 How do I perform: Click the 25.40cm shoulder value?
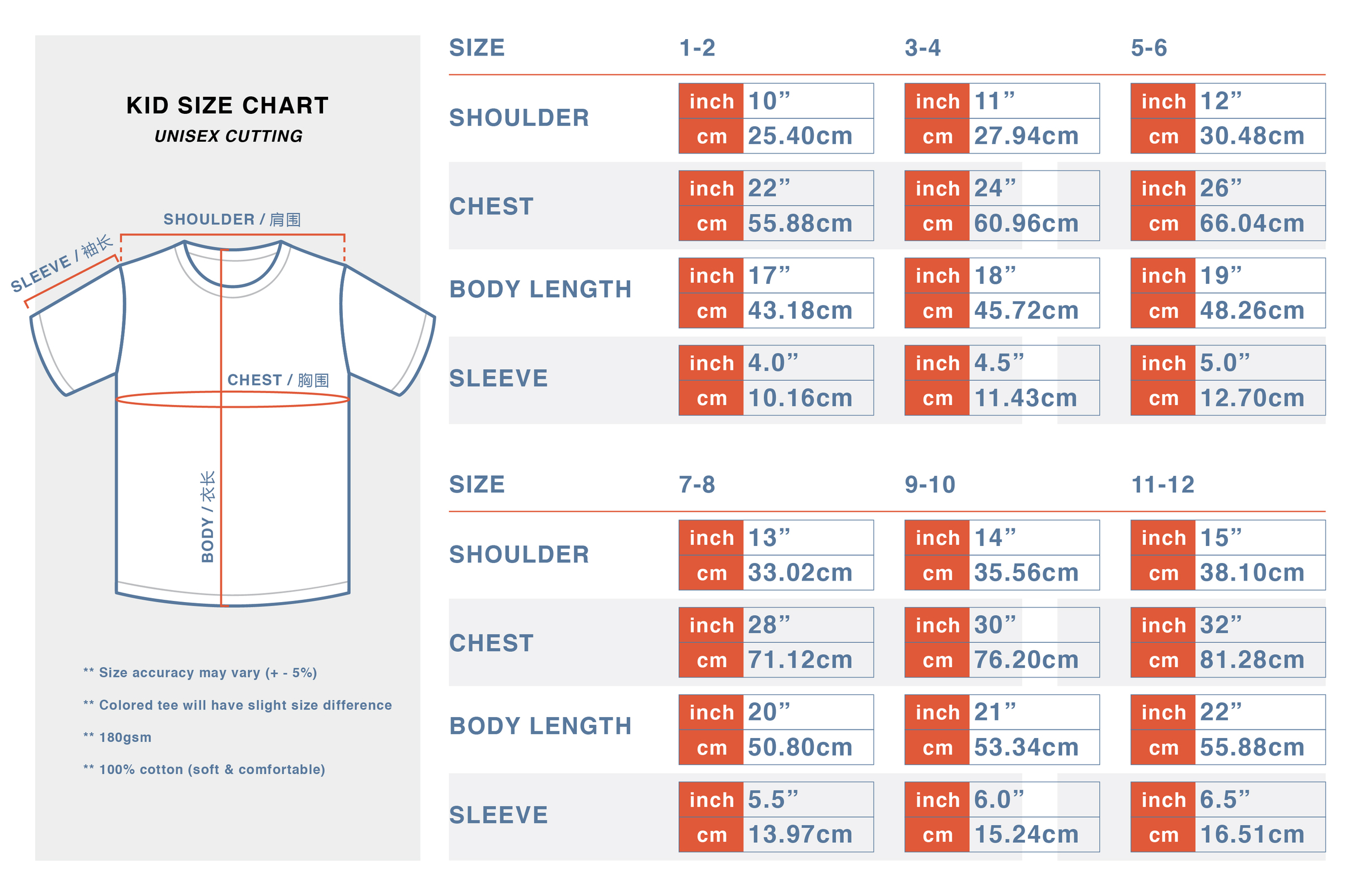[x=800, y=136]
